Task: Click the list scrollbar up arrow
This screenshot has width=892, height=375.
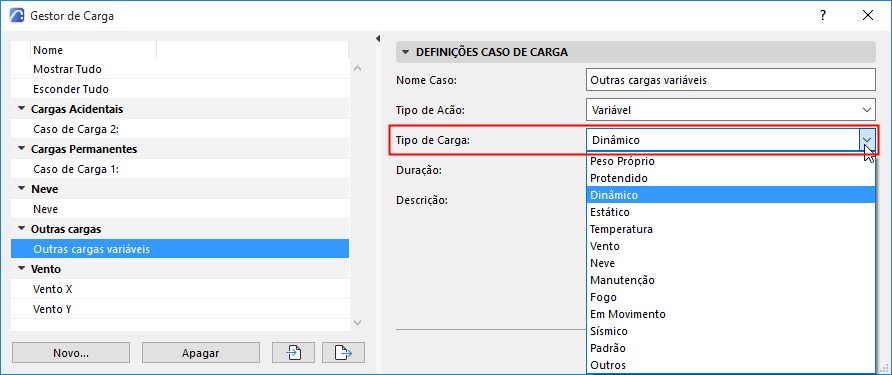Action: [x=357, y=68]
